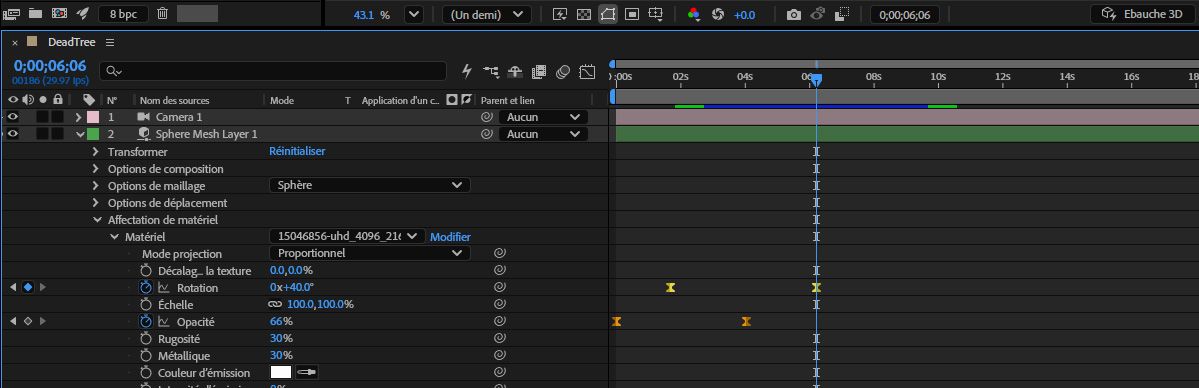Click the Nom des sources column header

click(174, 100)
